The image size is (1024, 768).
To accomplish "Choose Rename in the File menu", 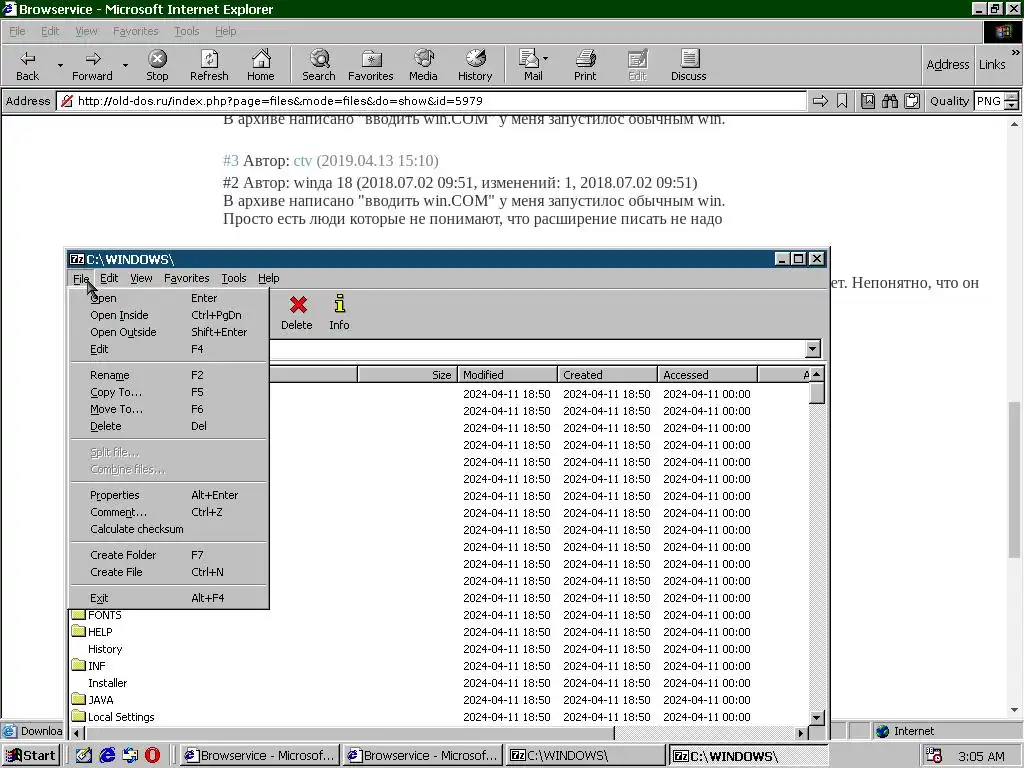I will [x=169, y=375].
